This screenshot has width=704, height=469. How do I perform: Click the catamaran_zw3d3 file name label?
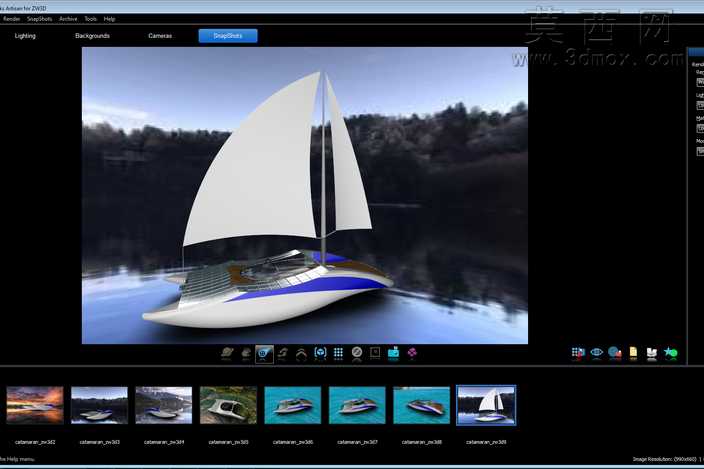pyautogui.click(x=99, y=442)
